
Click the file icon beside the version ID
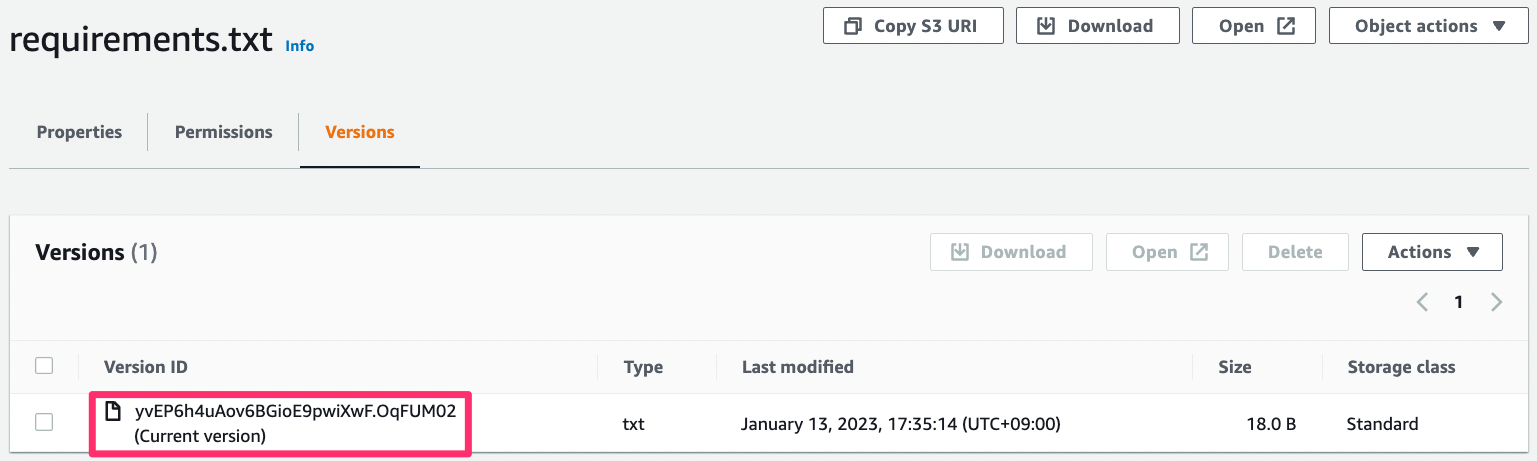tap(115, 411)
